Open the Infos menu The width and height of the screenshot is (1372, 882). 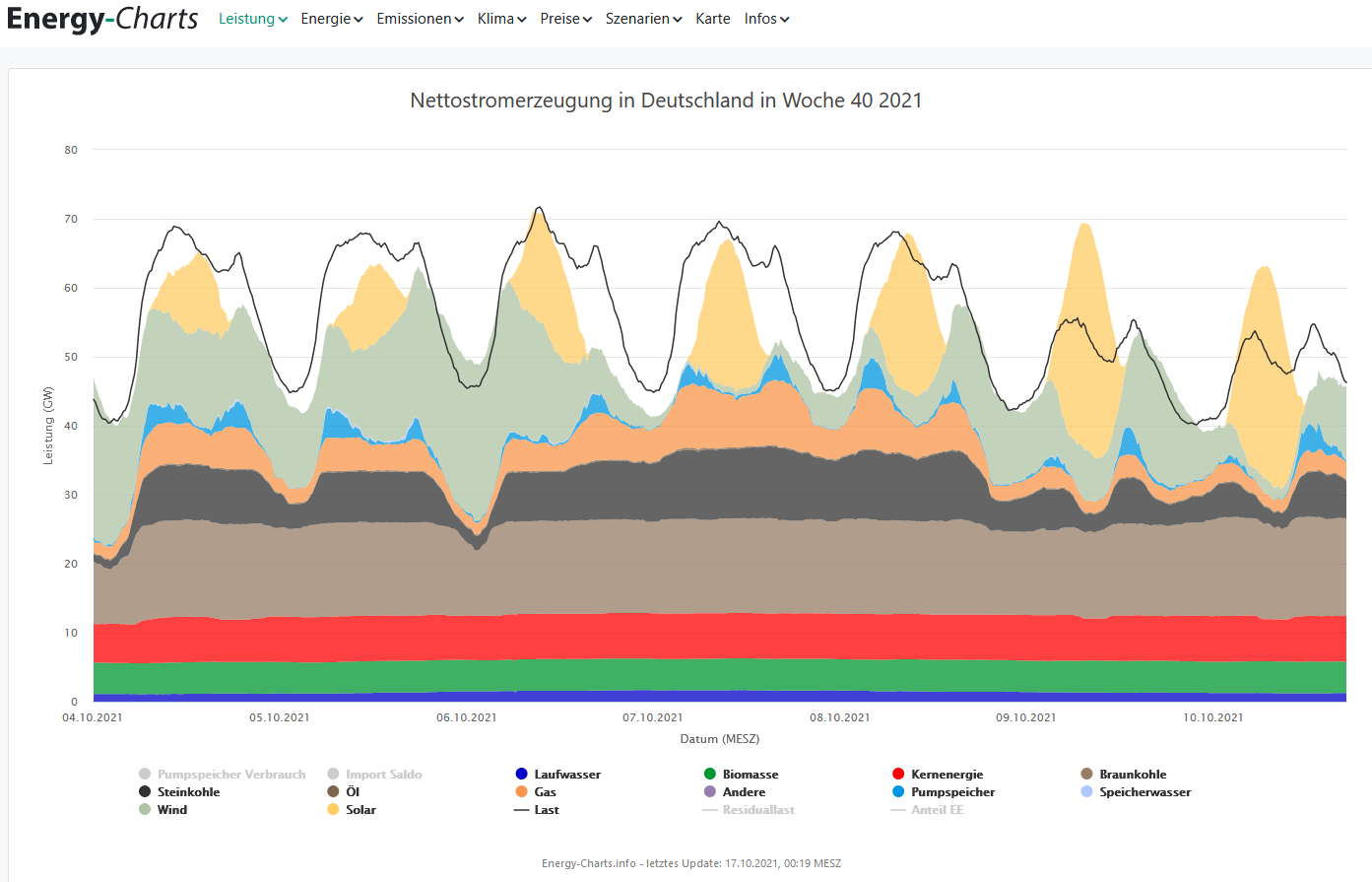(x=767, y=19)
